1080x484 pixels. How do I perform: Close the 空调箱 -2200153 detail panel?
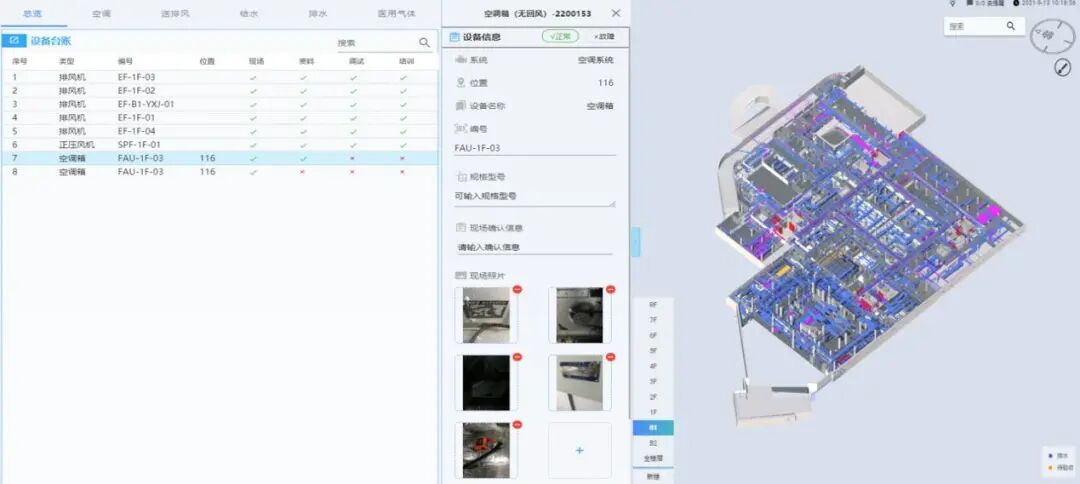tap(616, 13)
